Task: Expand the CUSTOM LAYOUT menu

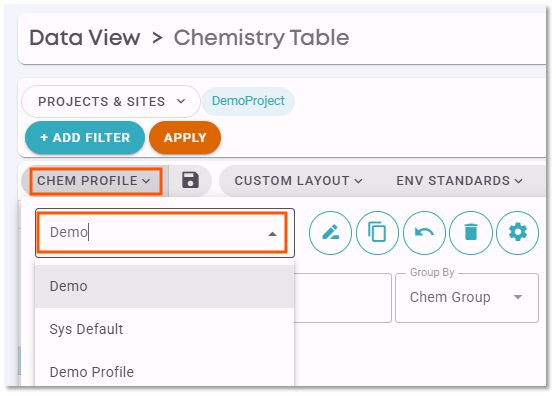Action: 299,181
